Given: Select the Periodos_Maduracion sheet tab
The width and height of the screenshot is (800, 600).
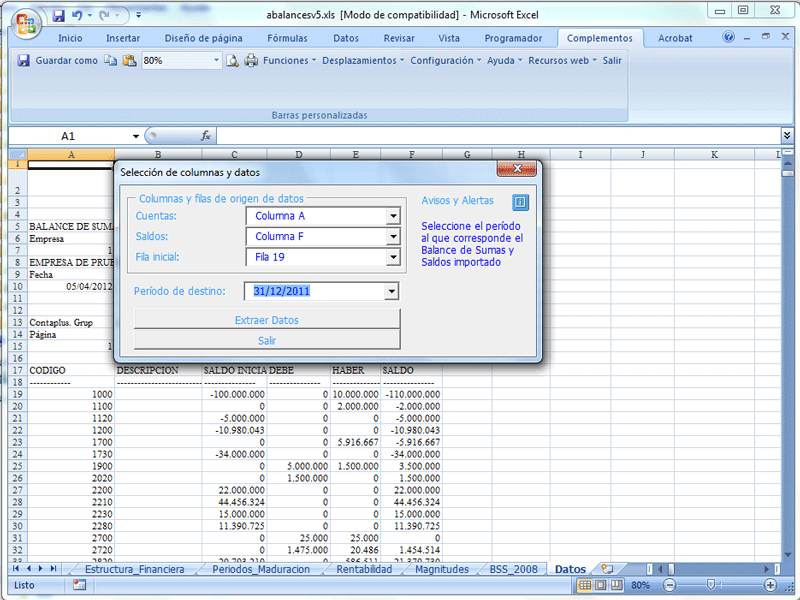Looking at the screenshot, I should pos(261,569).
